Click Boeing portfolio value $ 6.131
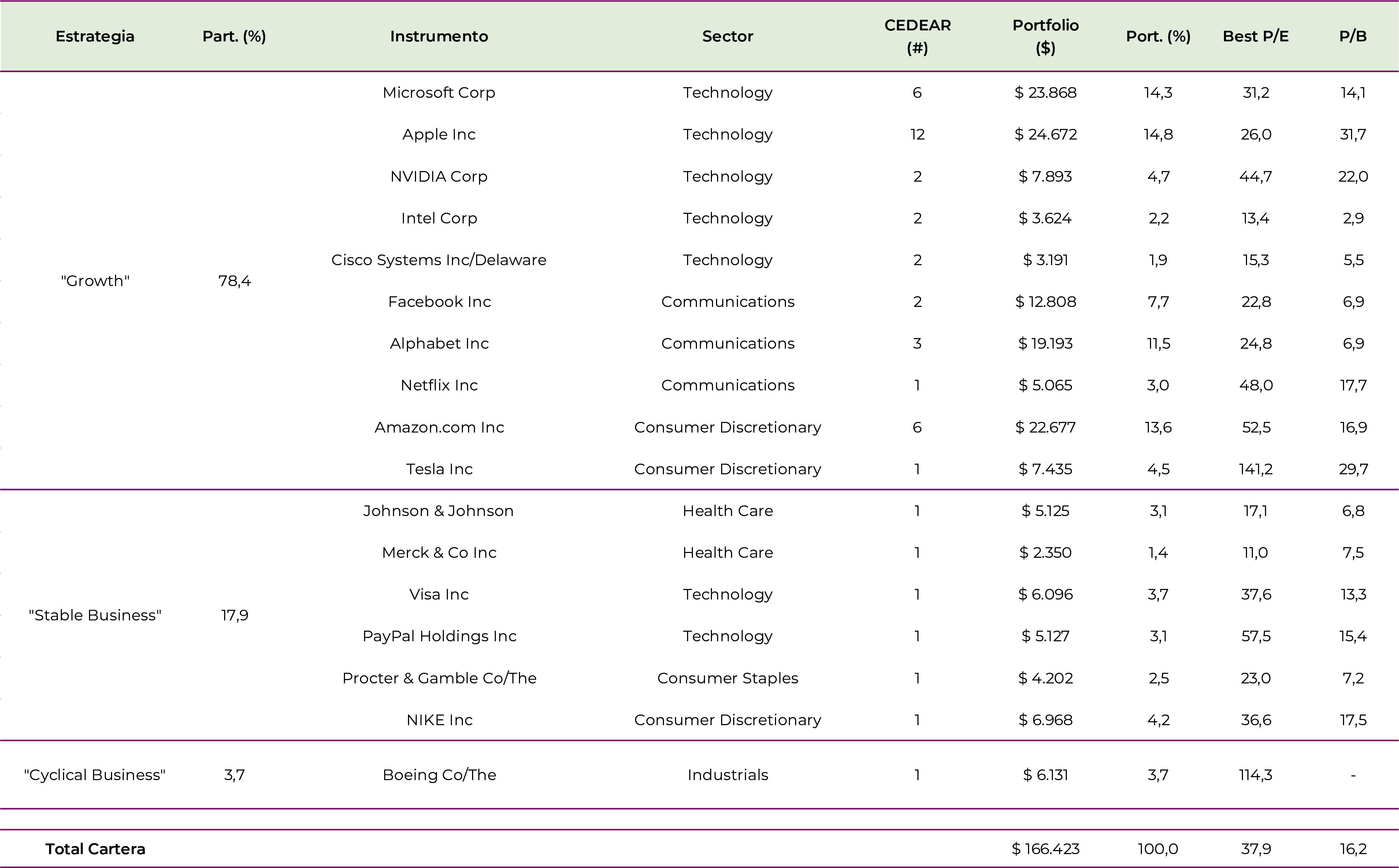 coord(1045,775)
